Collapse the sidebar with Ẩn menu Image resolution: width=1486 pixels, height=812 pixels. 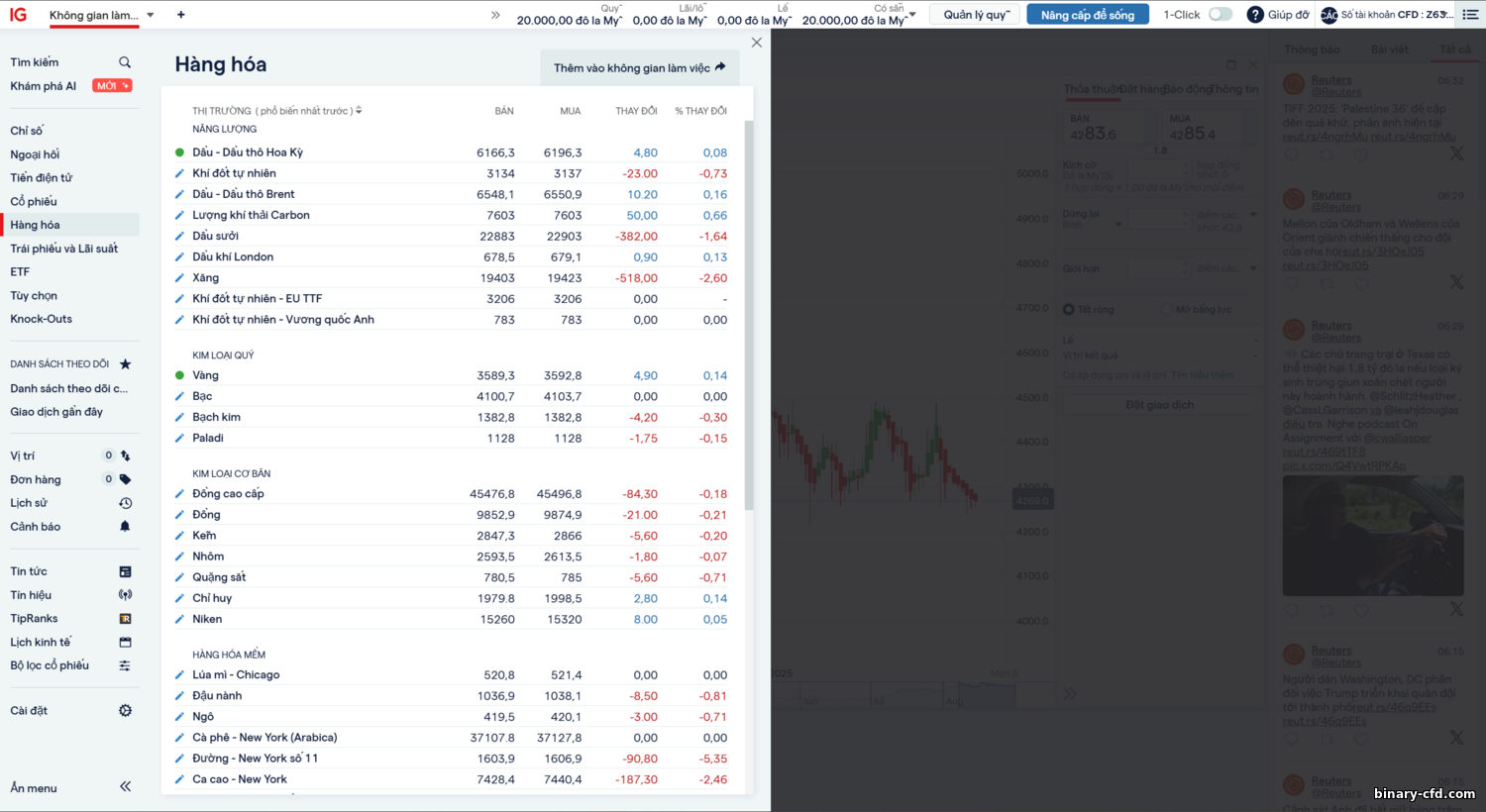[125, 787]
